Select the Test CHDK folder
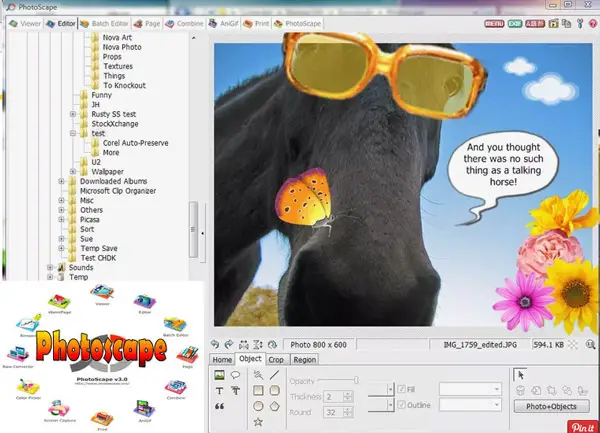The width and height of the screenshot is (600, 433). click(98, 258)
